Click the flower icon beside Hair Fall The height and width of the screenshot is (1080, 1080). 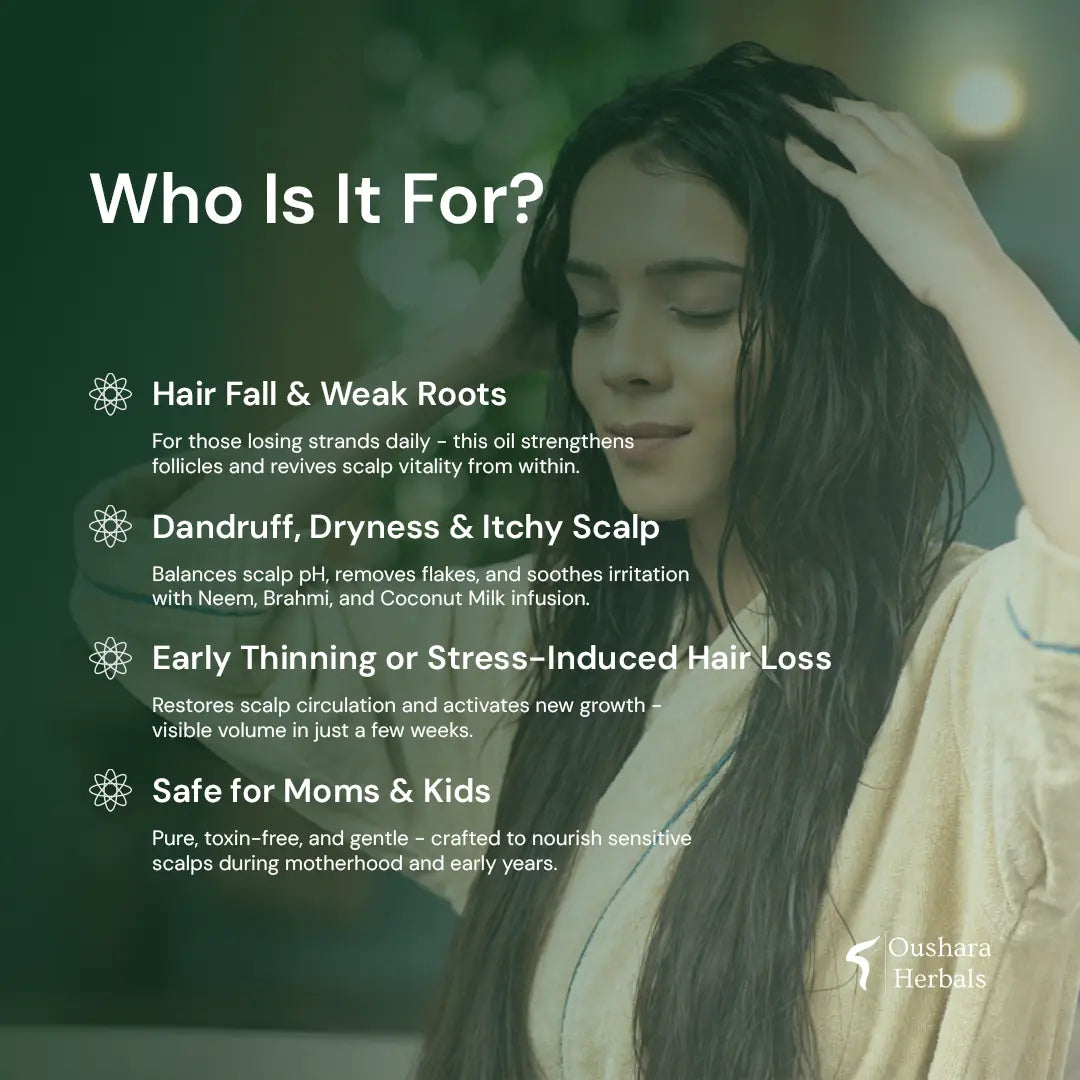(110, 394)
